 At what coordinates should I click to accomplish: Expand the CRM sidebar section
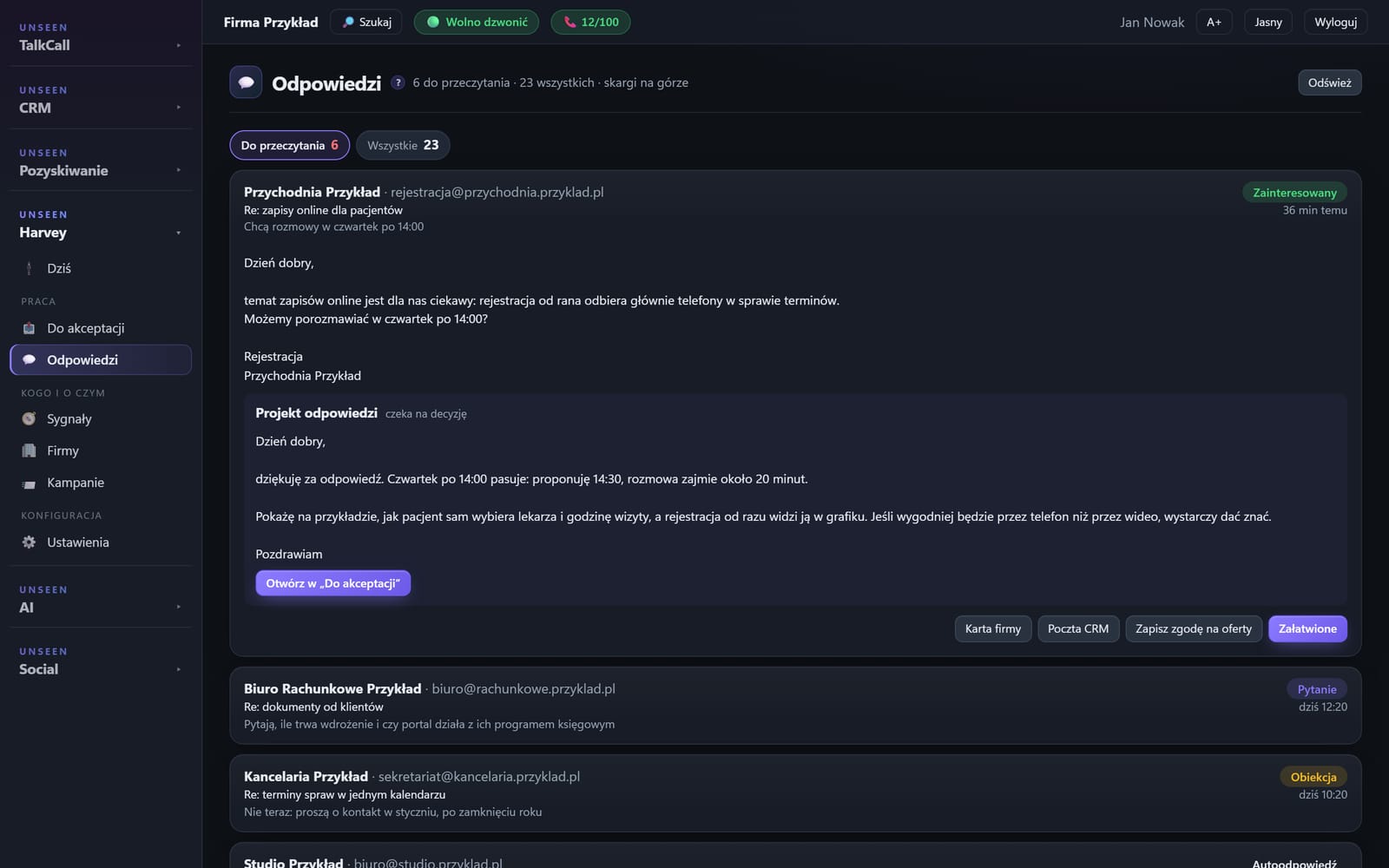101,99
